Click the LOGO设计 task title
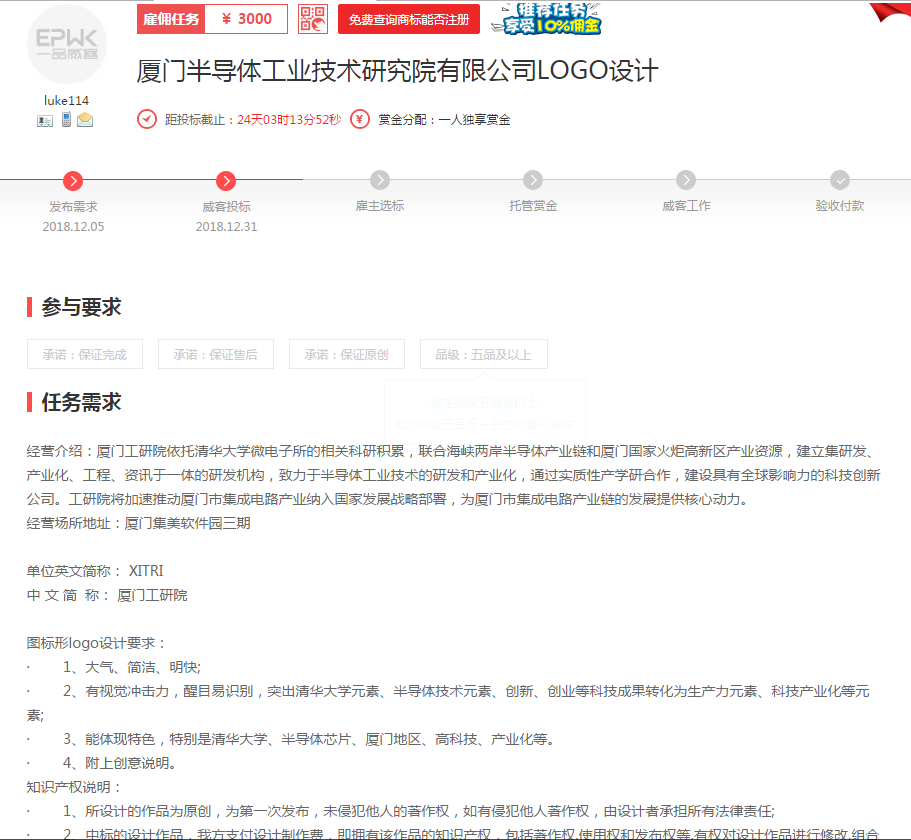This screenshot has width=911, height=840. click(x=397, y=71)
